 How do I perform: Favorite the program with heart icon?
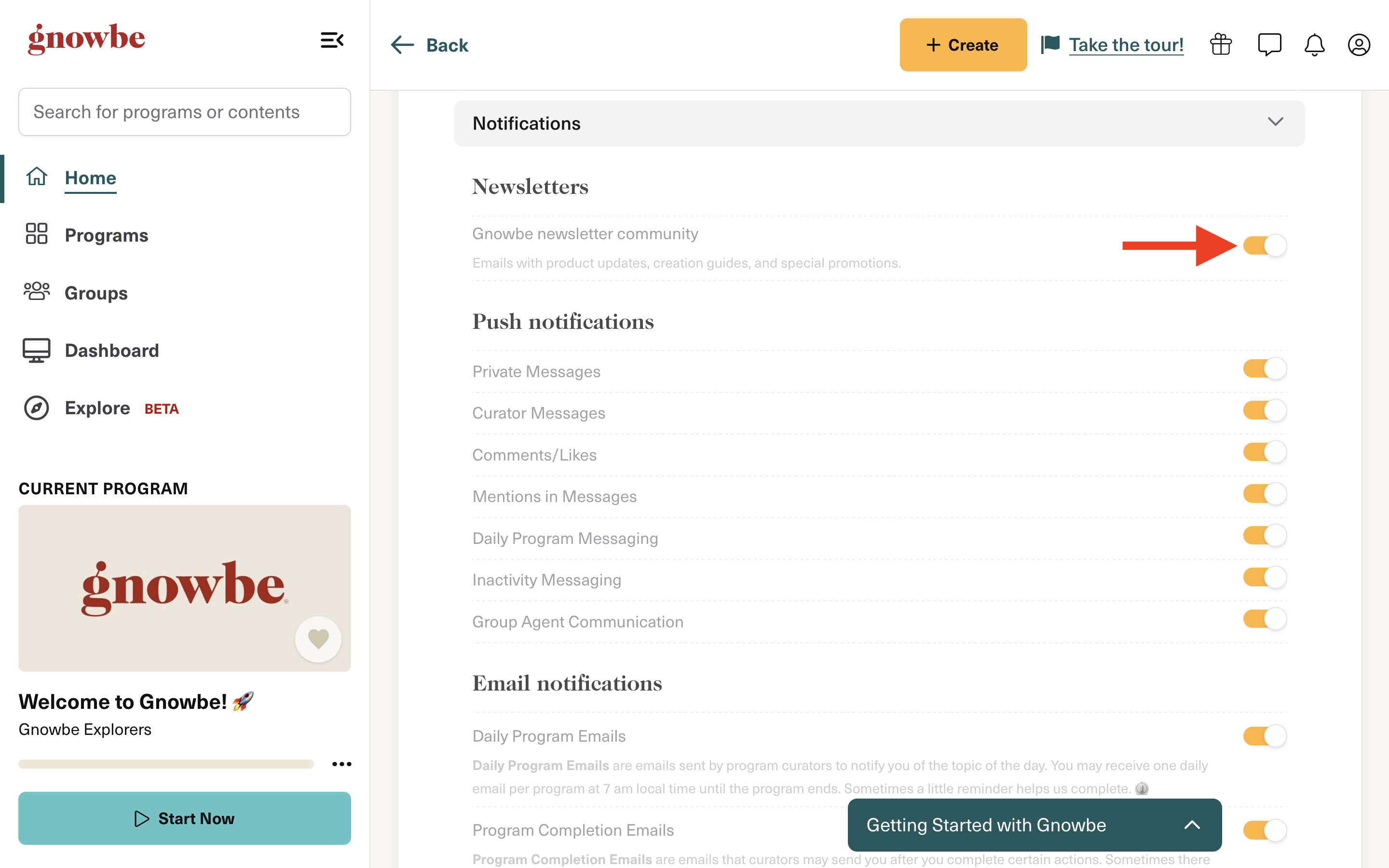pos(318,639)
